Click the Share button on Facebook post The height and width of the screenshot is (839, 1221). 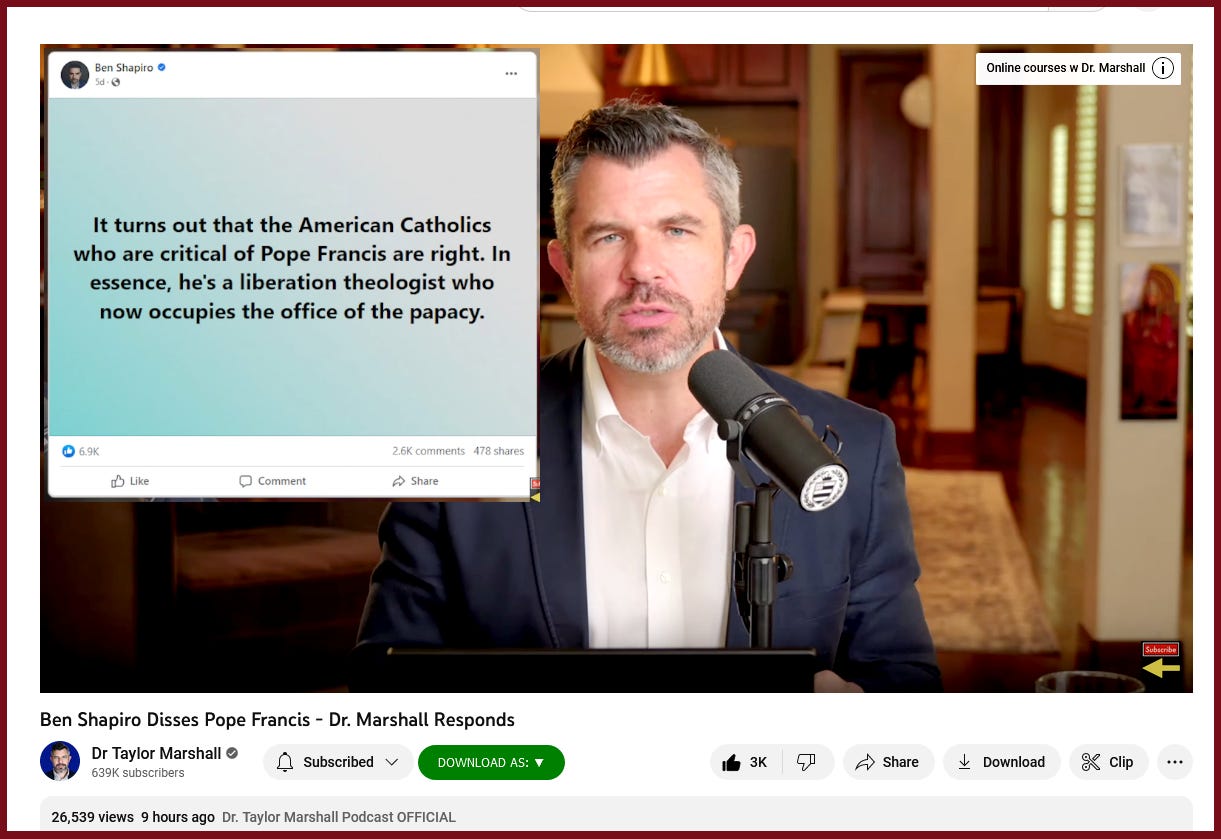coord(415,481)
